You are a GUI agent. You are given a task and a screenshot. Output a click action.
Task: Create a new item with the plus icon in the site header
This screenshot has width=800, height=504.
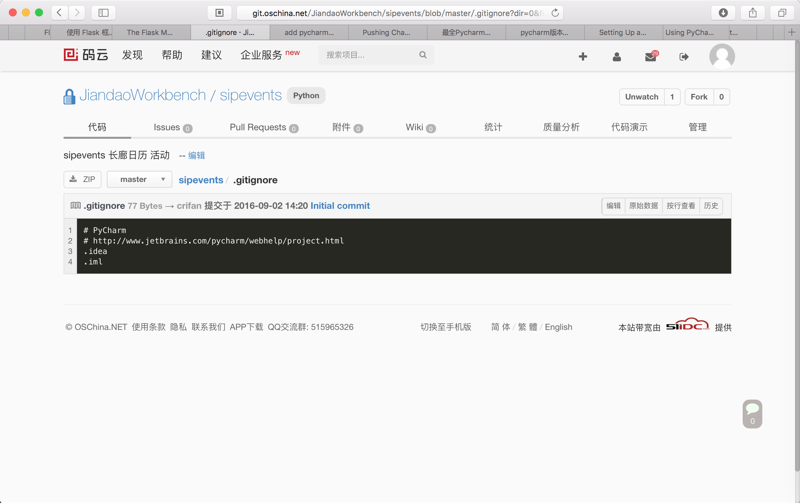(583, 57)
